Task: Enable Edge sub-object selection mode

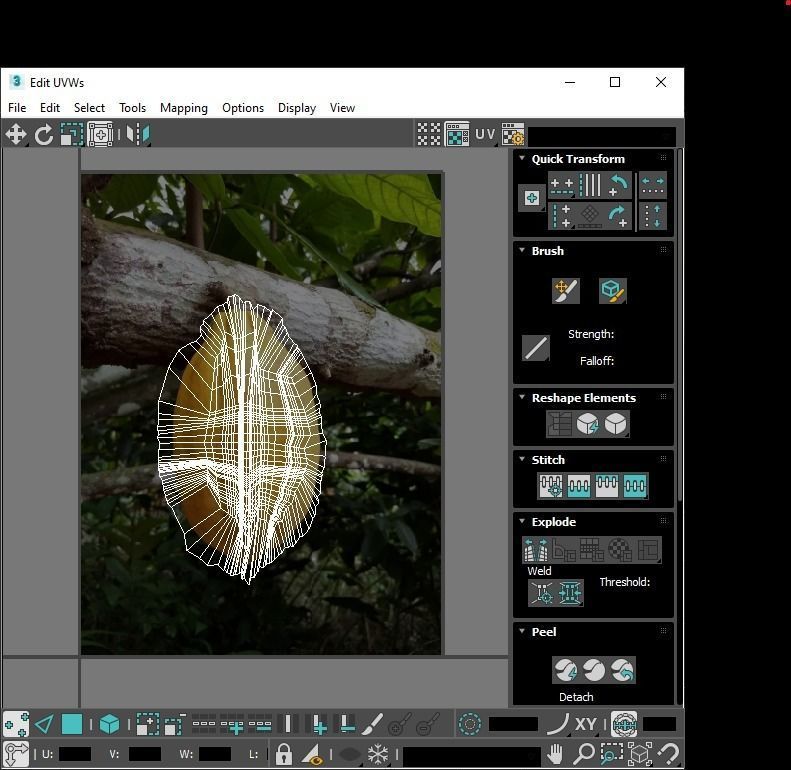Action: [44, 725]
